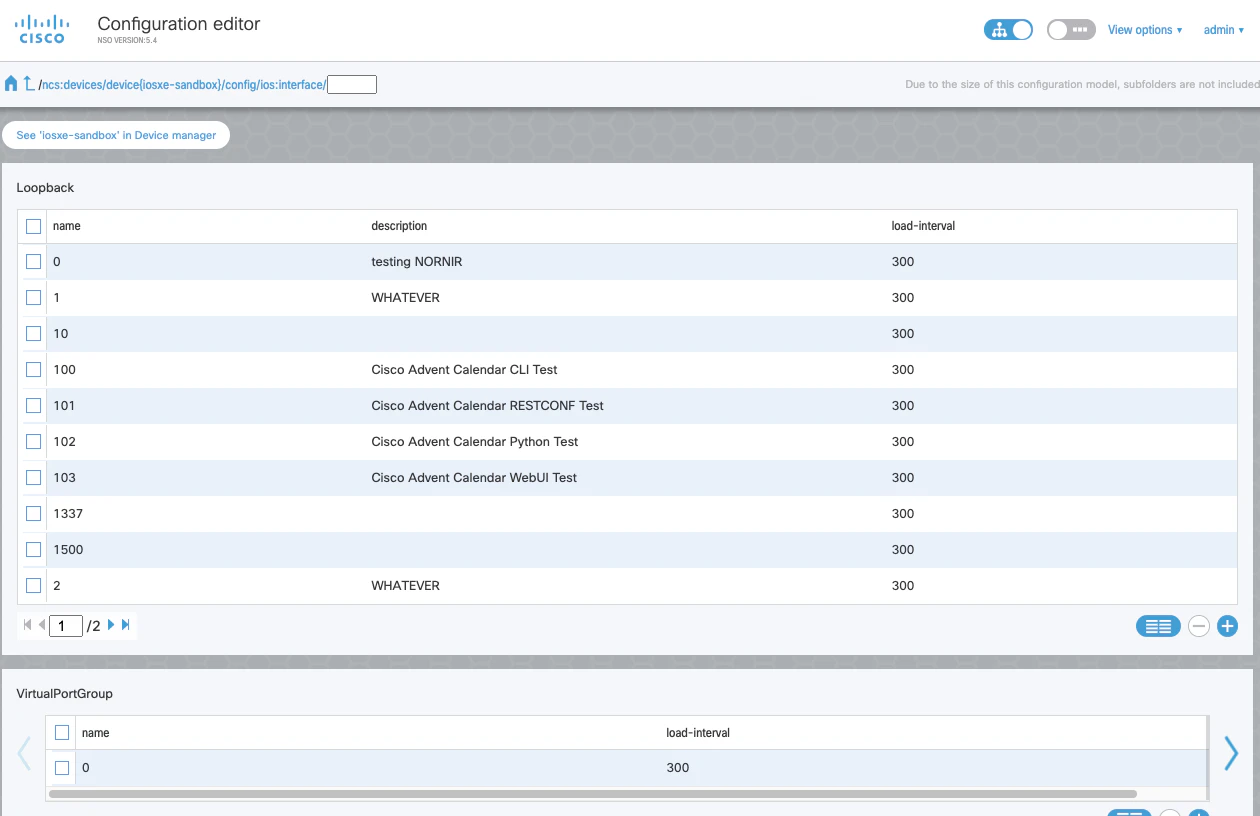The width and height of the screenshot is (1260, 816).
Task: Select all VirtualPortGroup rows via header checkbox
Action: point(62,733)
